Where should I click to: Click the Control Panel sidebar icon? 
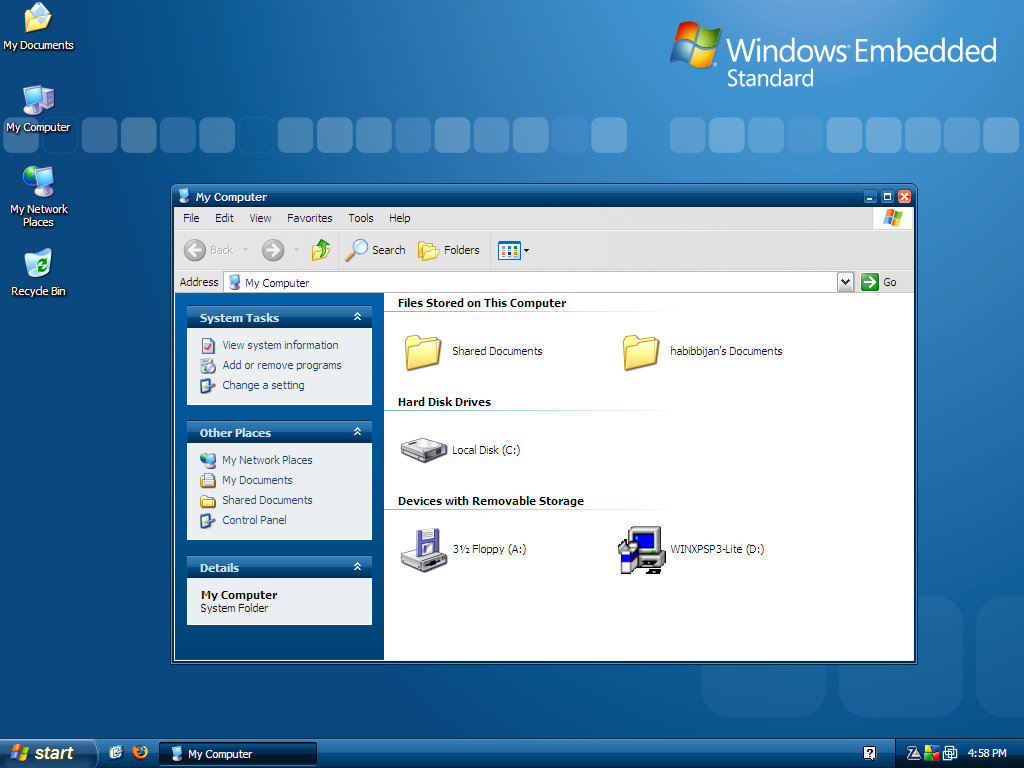click(x=208, y=521)
